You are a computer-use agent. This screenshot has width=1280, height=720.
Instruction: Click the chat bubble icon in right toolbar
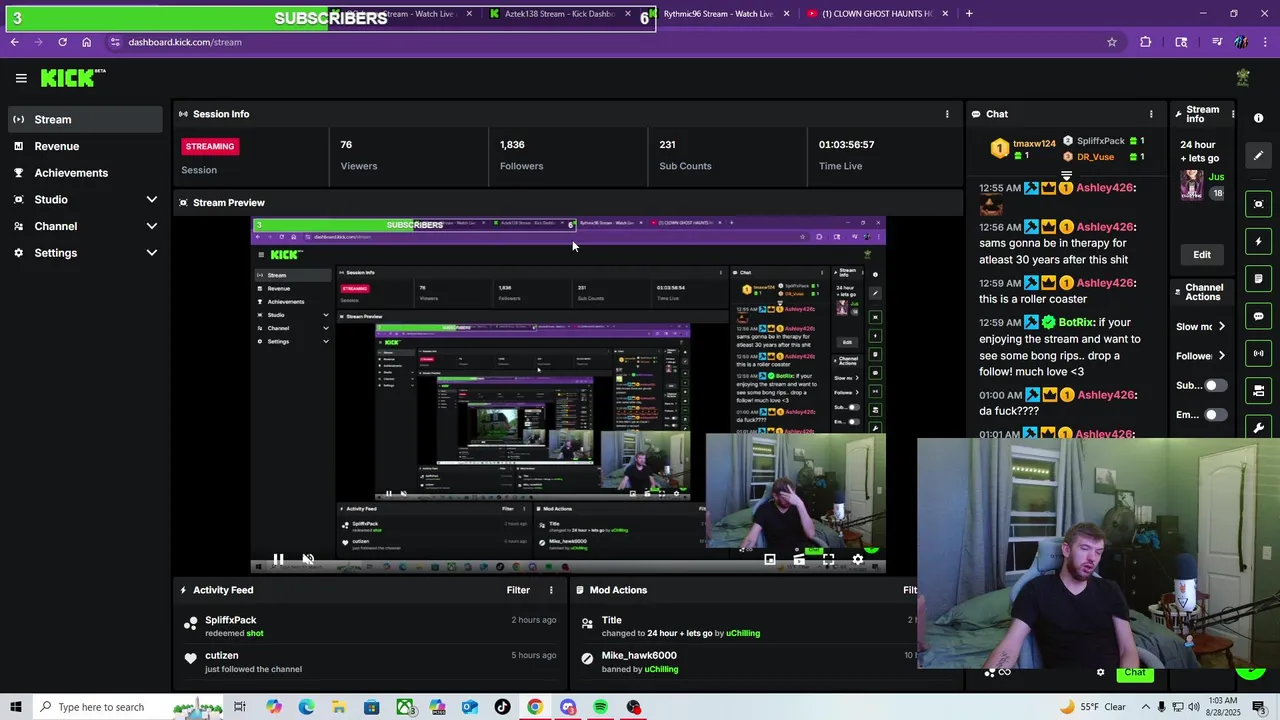[1258, 316]
